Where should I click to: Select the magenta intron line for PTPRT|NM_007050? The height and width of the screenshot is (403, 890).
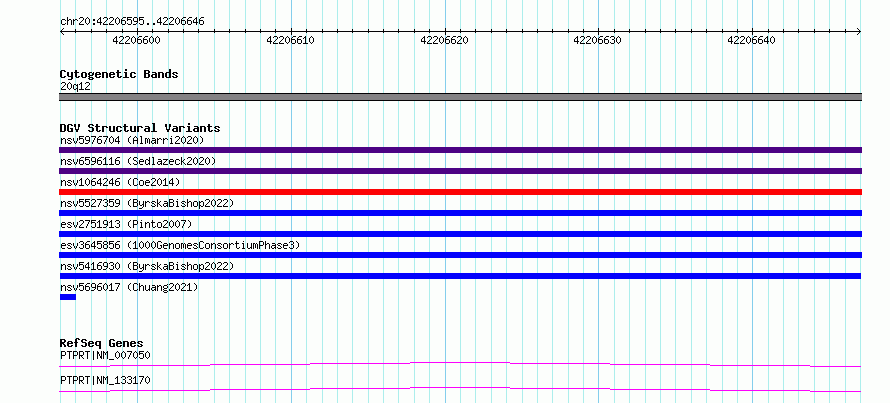tap(460, 364)
